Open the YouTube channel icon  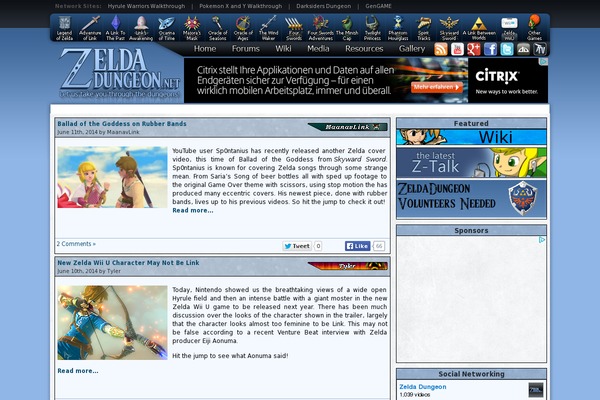click(x=457, y=49)
